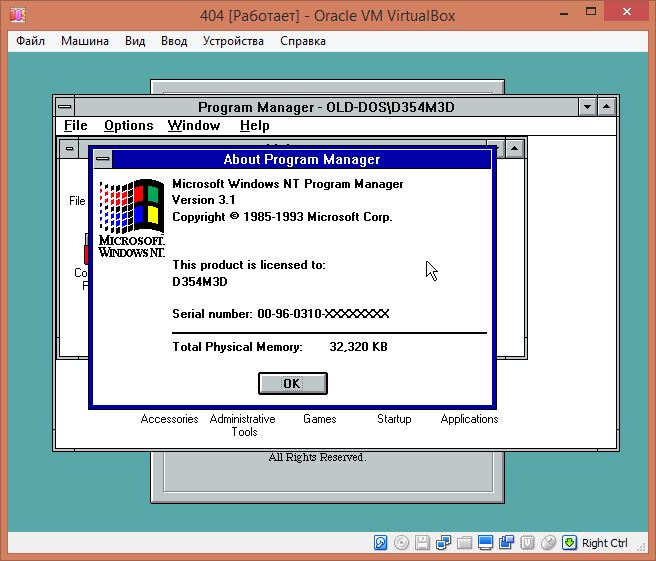Click the Program Manager minimize down-arrow button
The height and width of the screenshot is (561, 656).
coord(587,107)
